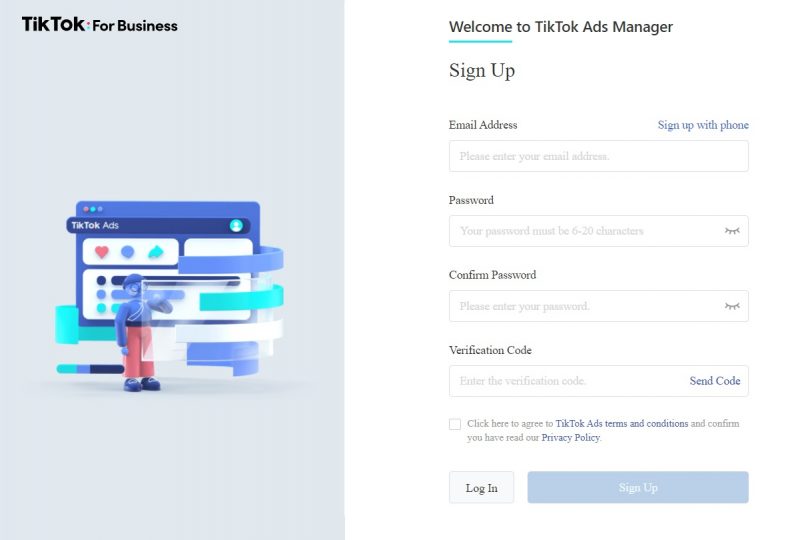Click the TikTok For Business logo
The image size is (800, 540).
pos(99,24)
